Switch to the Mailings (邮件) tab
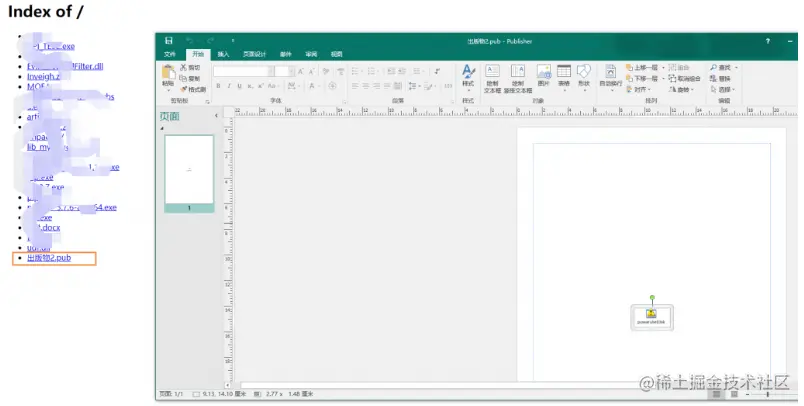 (x=286, y=54)
